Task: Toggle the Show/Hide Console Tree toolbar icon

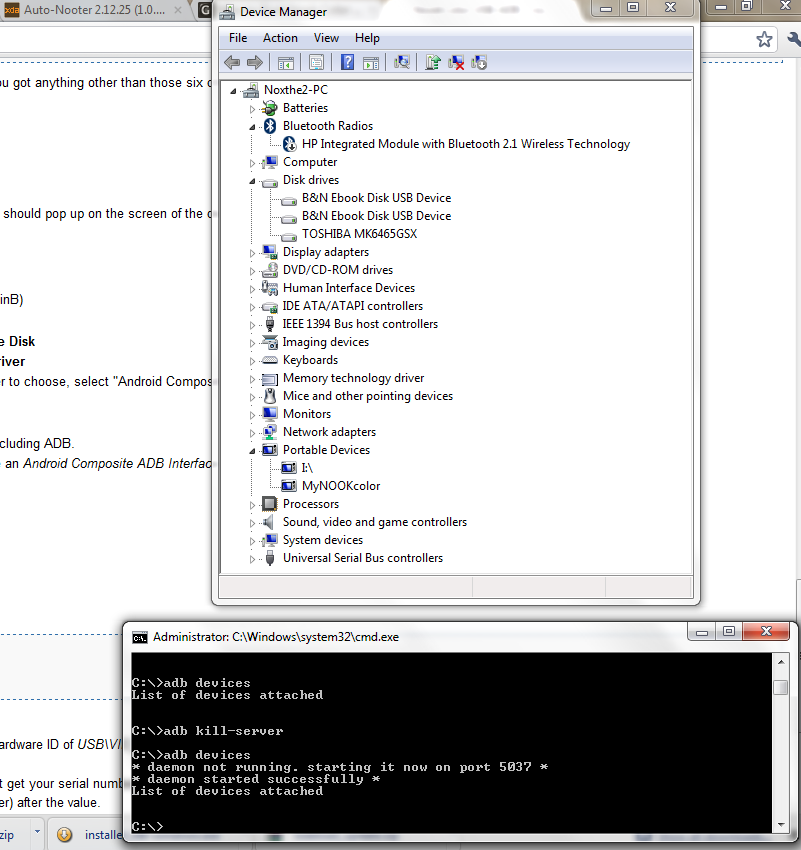Action: [x=286, y=63]
